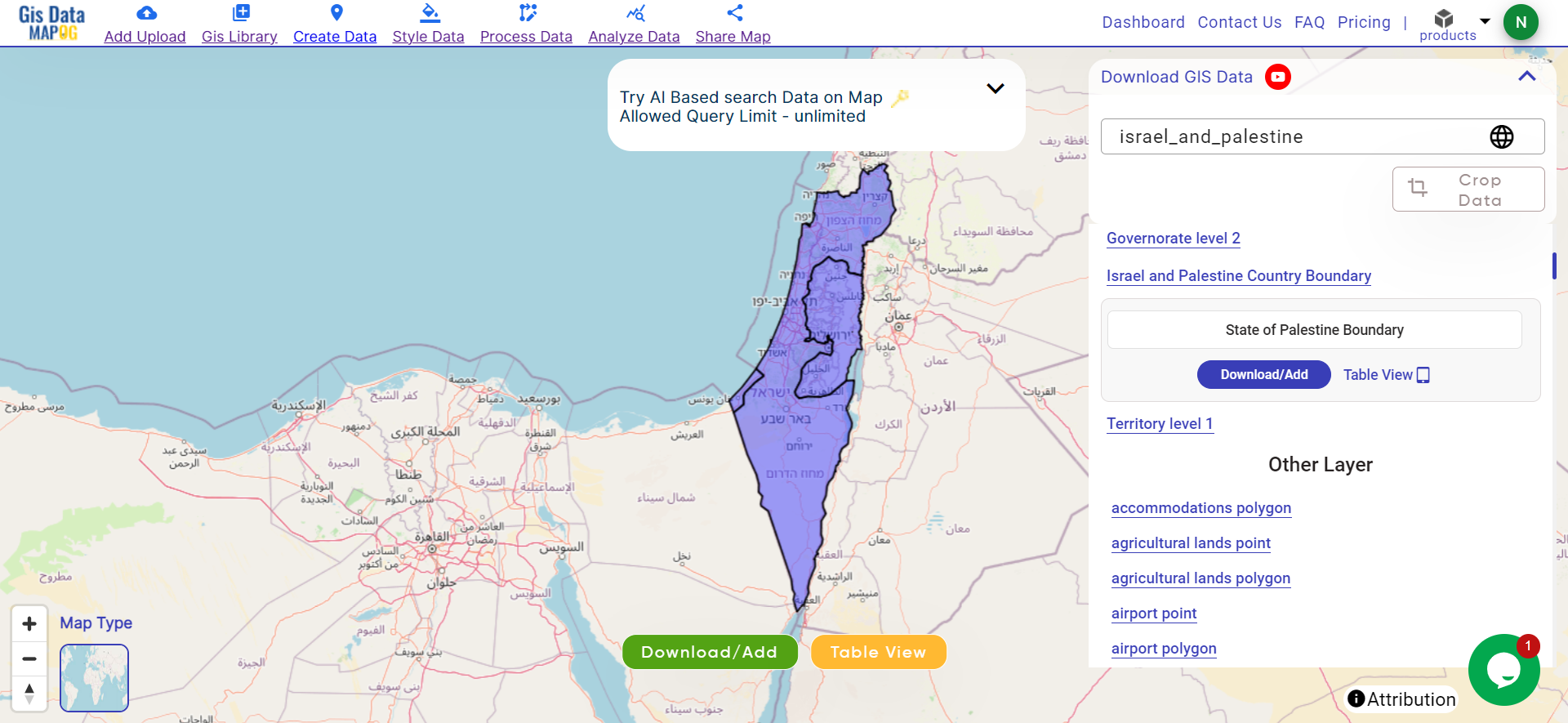
Task: Go to the Pricing page
Action: [1363, 22]
